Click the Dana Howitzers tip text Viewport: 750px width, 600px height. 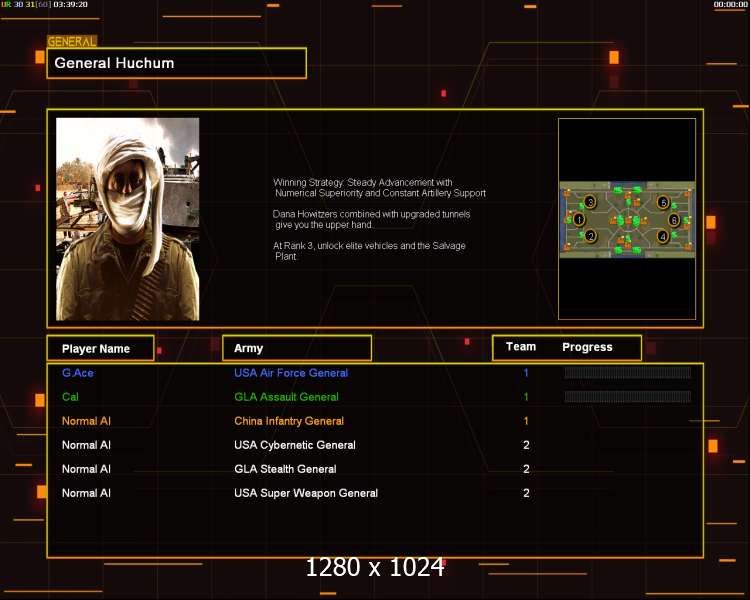pos(371,219)
